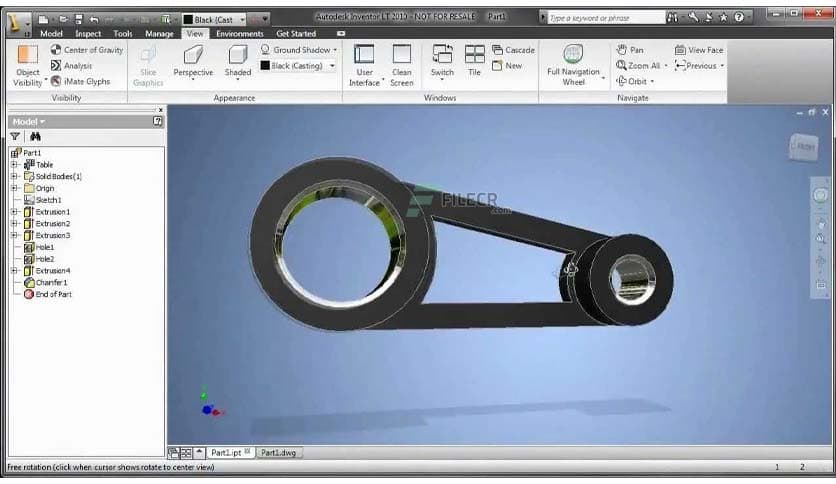Switch to Model ribbon tab
Image resolution: width=836 pixels, height=484 pixels.
click(51, 33)
